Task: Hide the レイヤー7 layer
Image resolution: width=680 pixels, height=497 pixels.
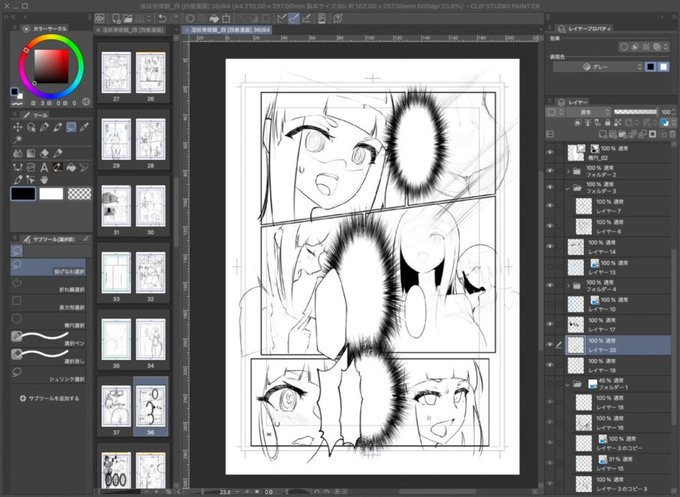Action: click(550, 206)
